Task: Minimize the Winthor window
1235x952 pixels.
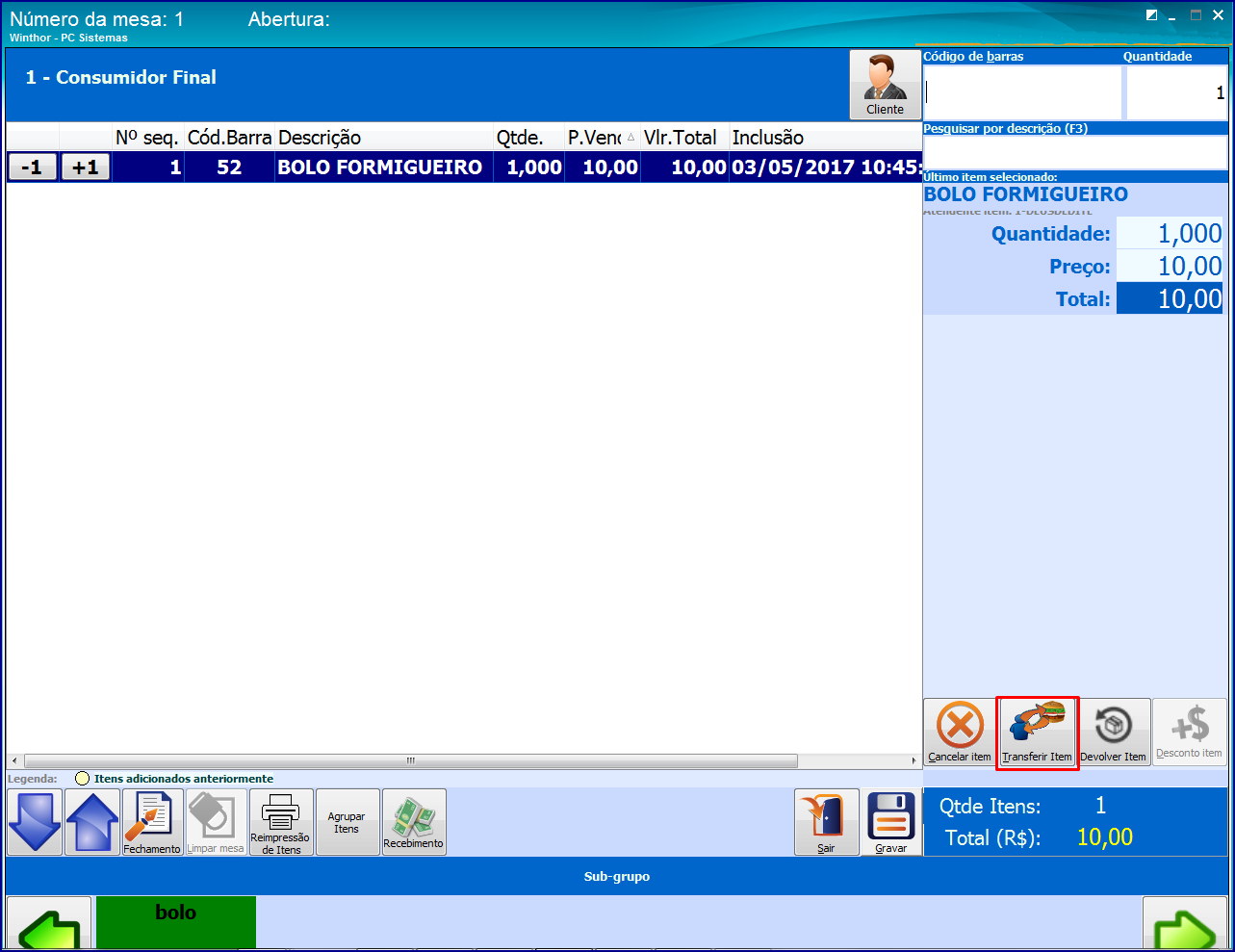Action: click(x=1172, y=16)
